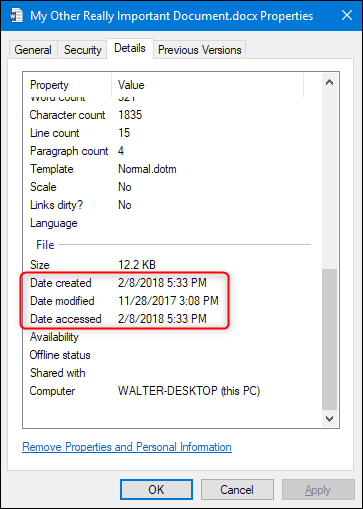Click the scrollbar down arrow
Image resolution: width=363 pixels, height=509 pixels.
point(329,419)
